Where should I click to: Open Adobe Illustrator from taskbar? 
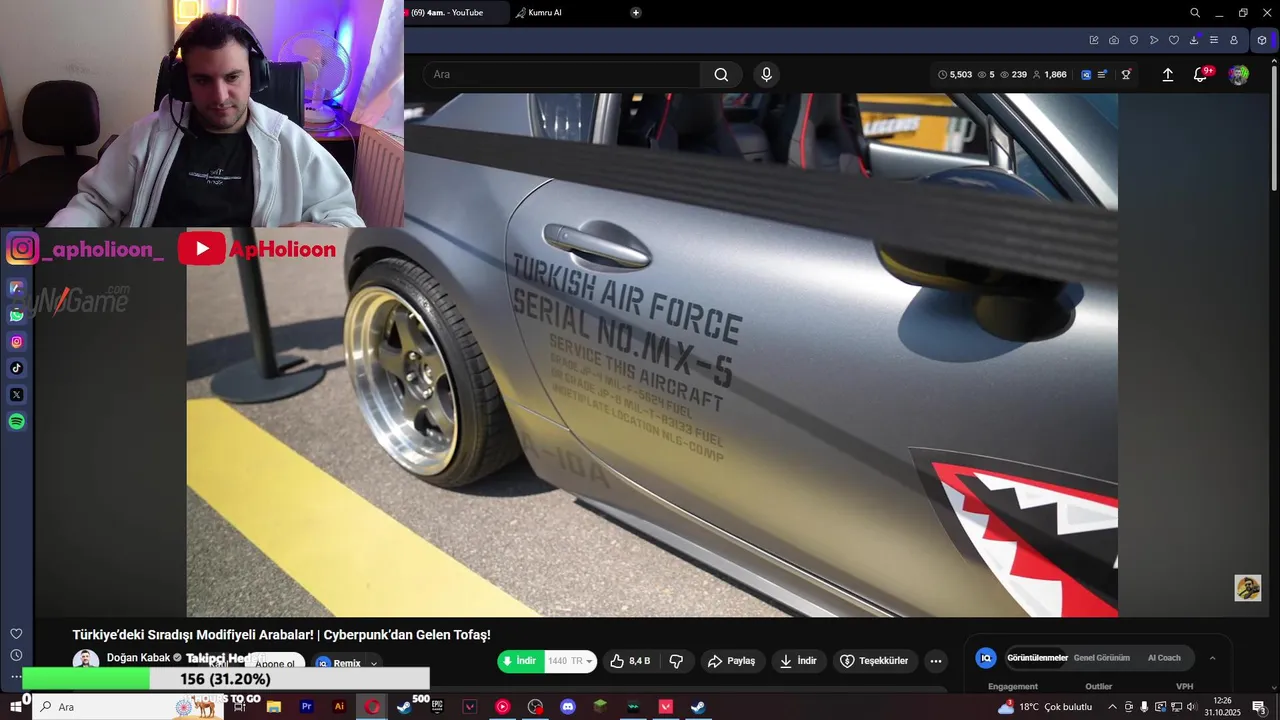click(x=339, y=707)
